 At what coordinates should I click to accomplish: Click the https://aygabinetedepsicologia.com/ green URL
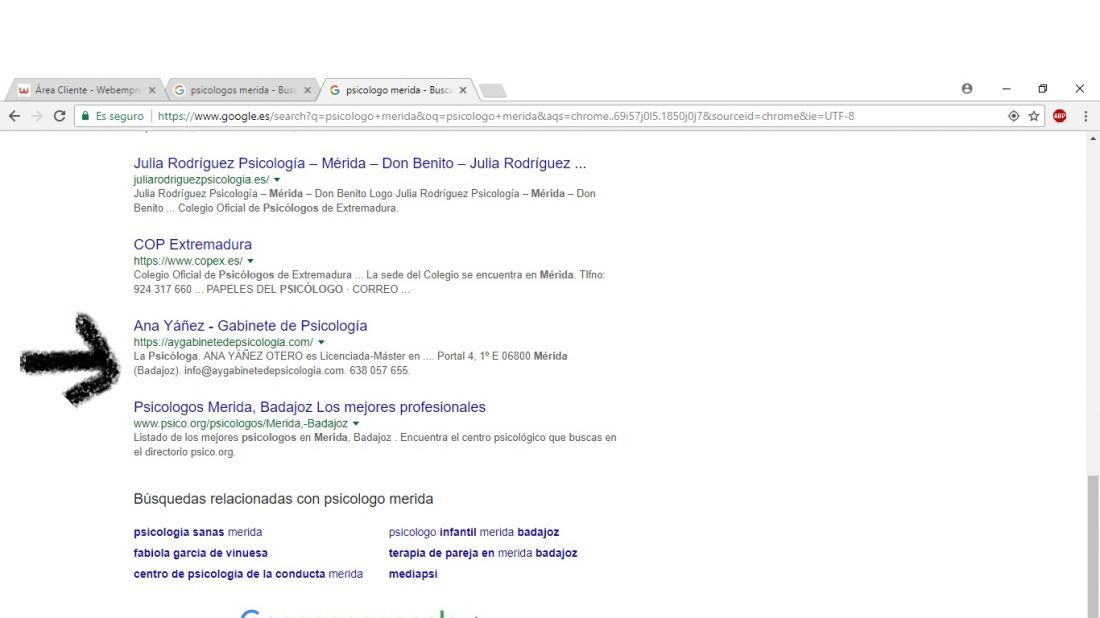point(223,342)
